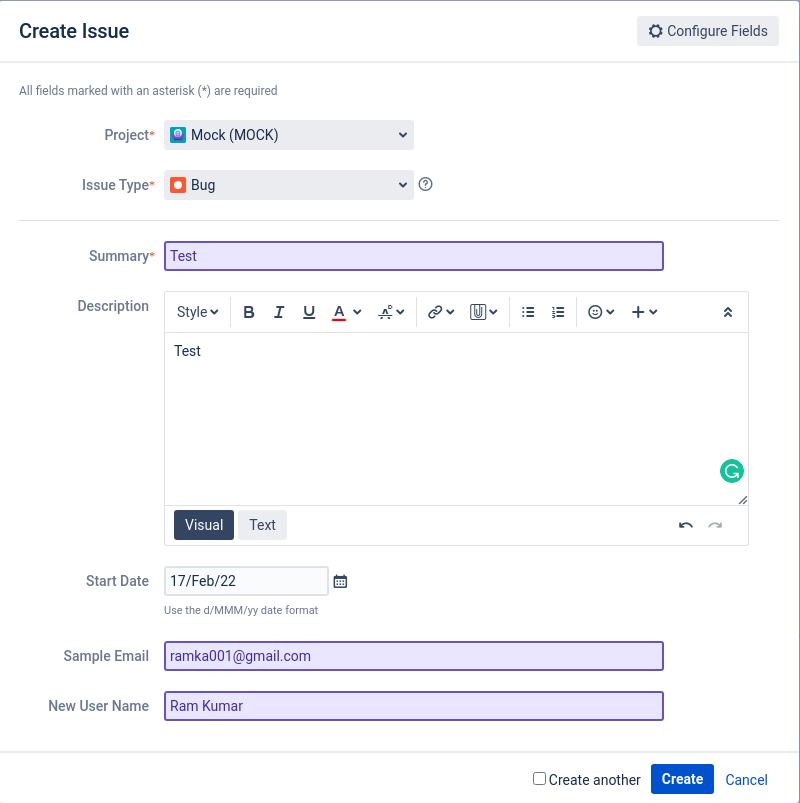
Task: Insert a numbered list
Action: tap(558, 312)
